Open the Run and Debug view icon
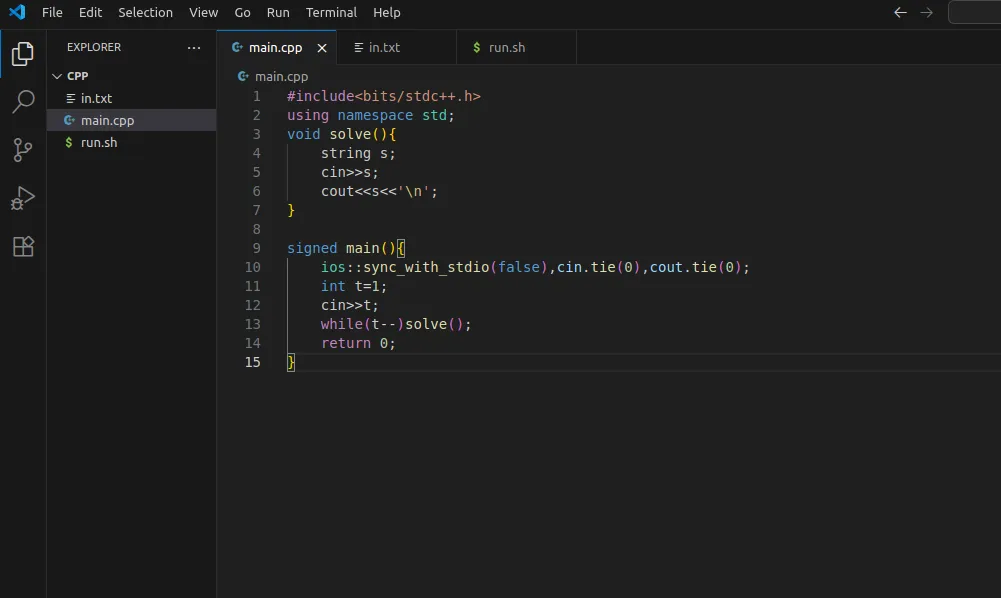 [23, 198]
